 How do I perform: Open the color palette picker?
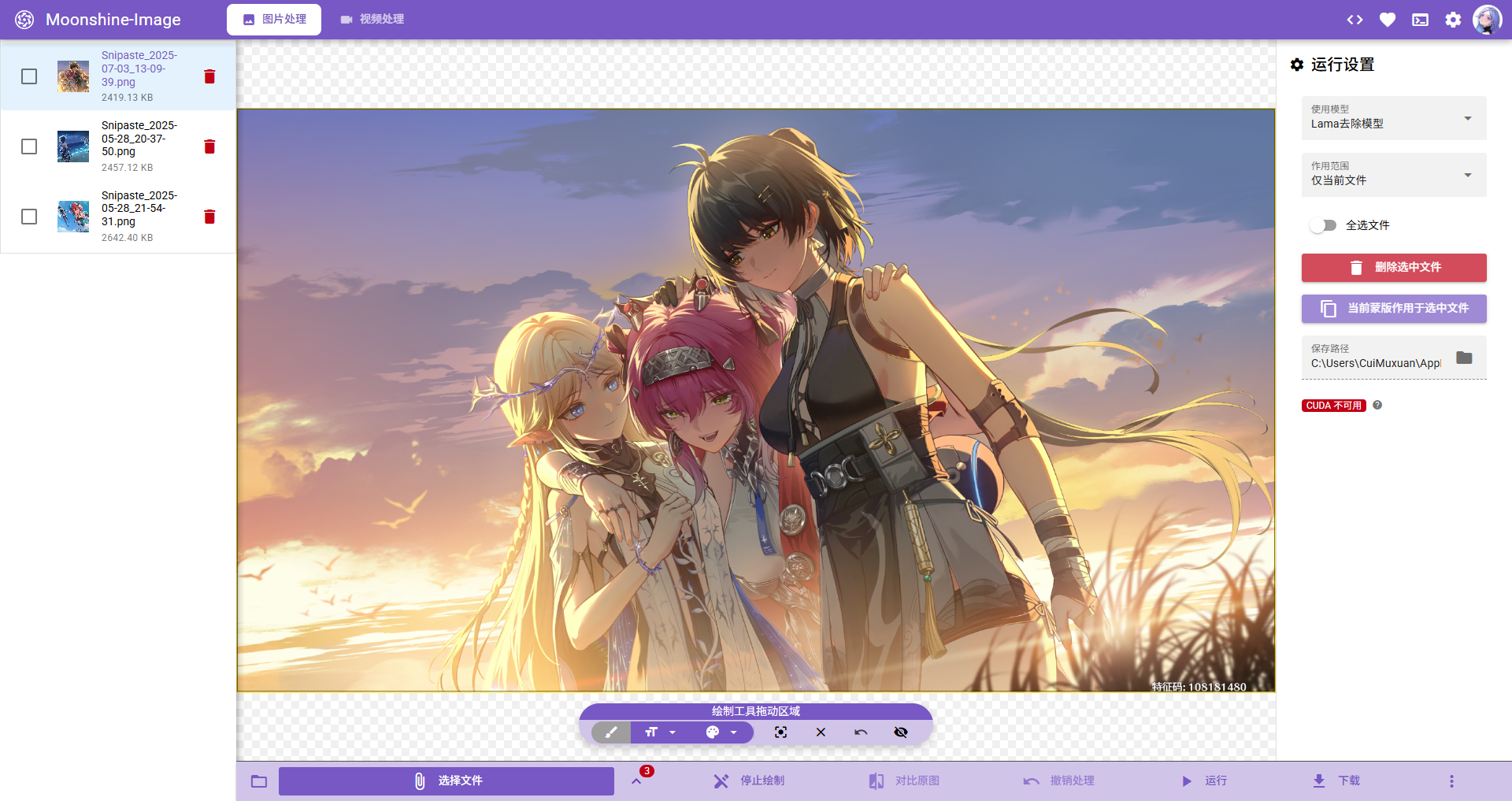pos(713,732)
